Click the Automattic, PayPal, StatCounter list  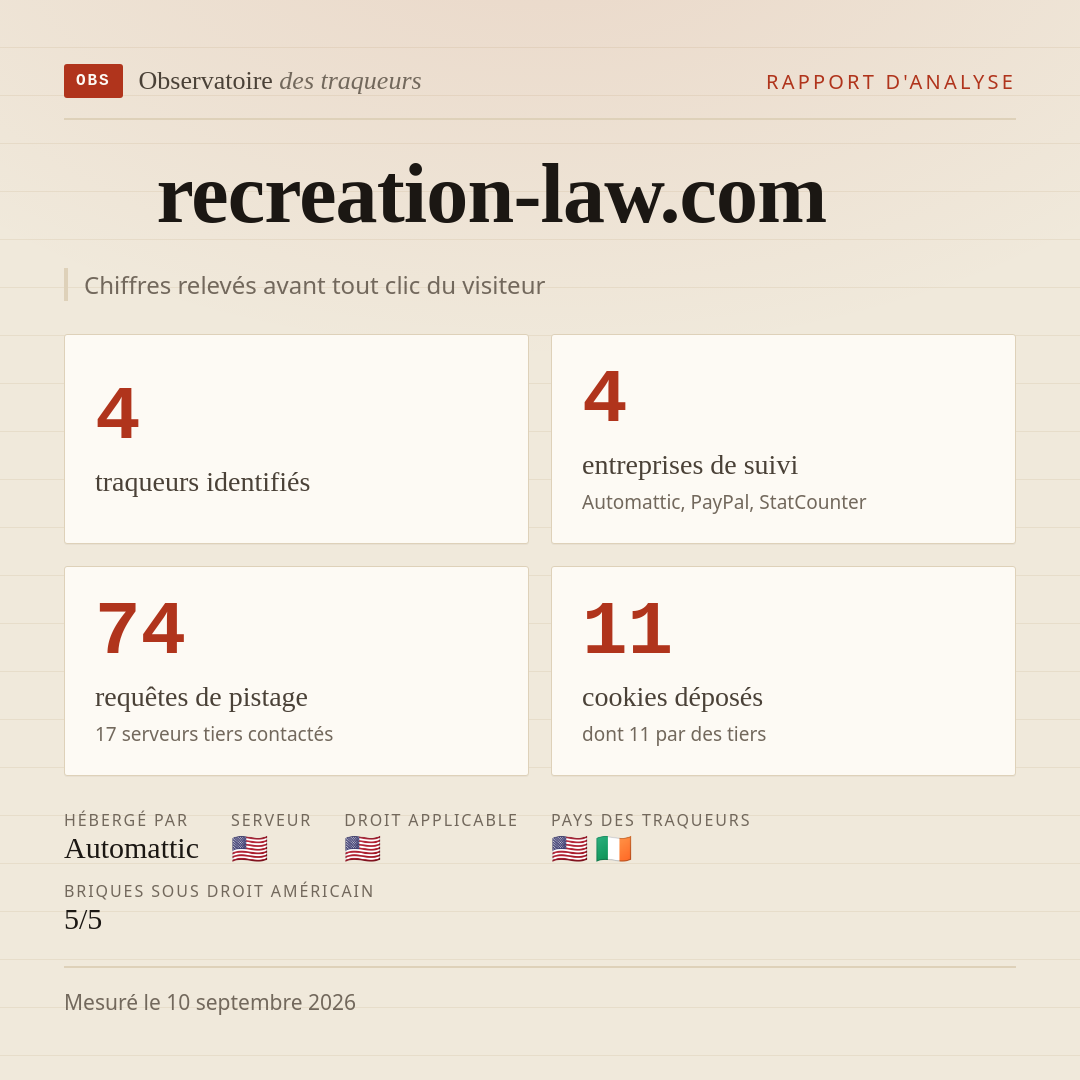click(724, 502)
